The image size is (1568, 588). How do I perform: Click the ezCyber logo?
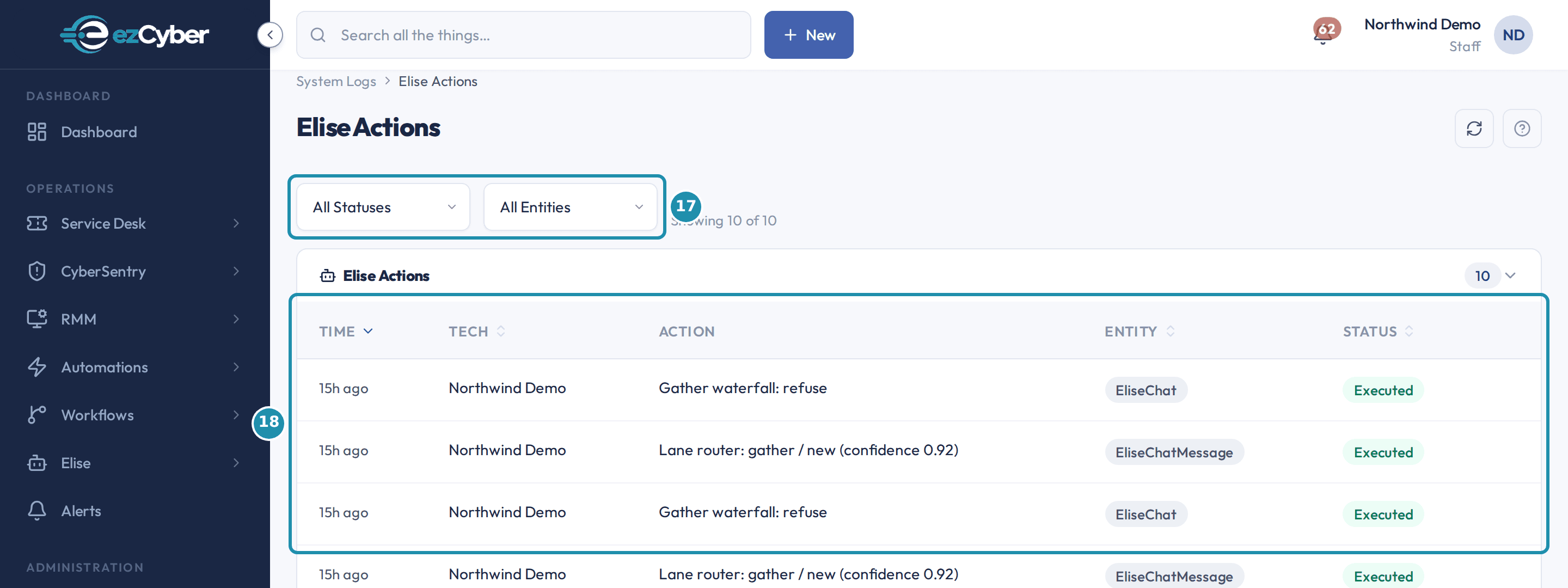point(134,34)
